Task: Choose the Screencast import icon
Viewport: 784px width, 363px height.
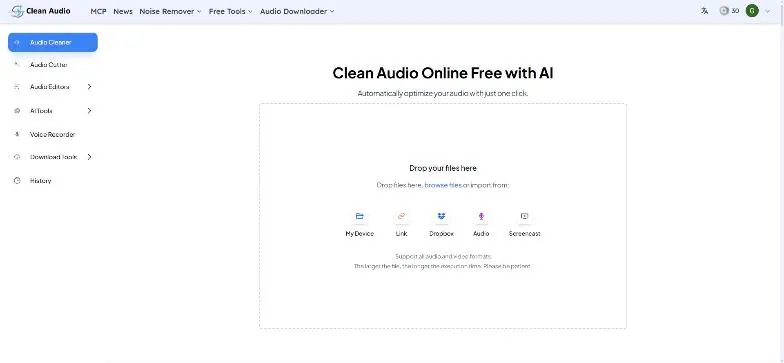Action: click(x=524, y=216)
